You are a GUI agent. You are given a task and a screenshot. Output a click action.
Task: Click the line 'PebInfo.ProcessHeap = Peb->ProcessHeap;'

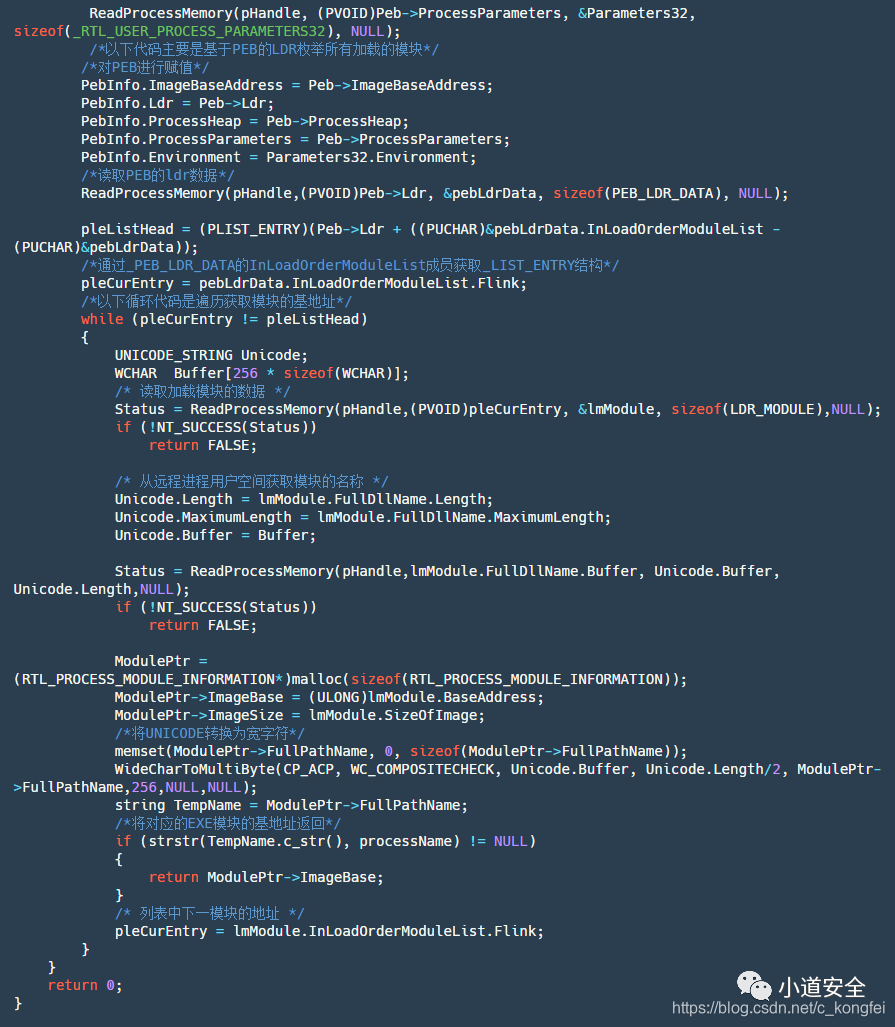pos(244,121)
